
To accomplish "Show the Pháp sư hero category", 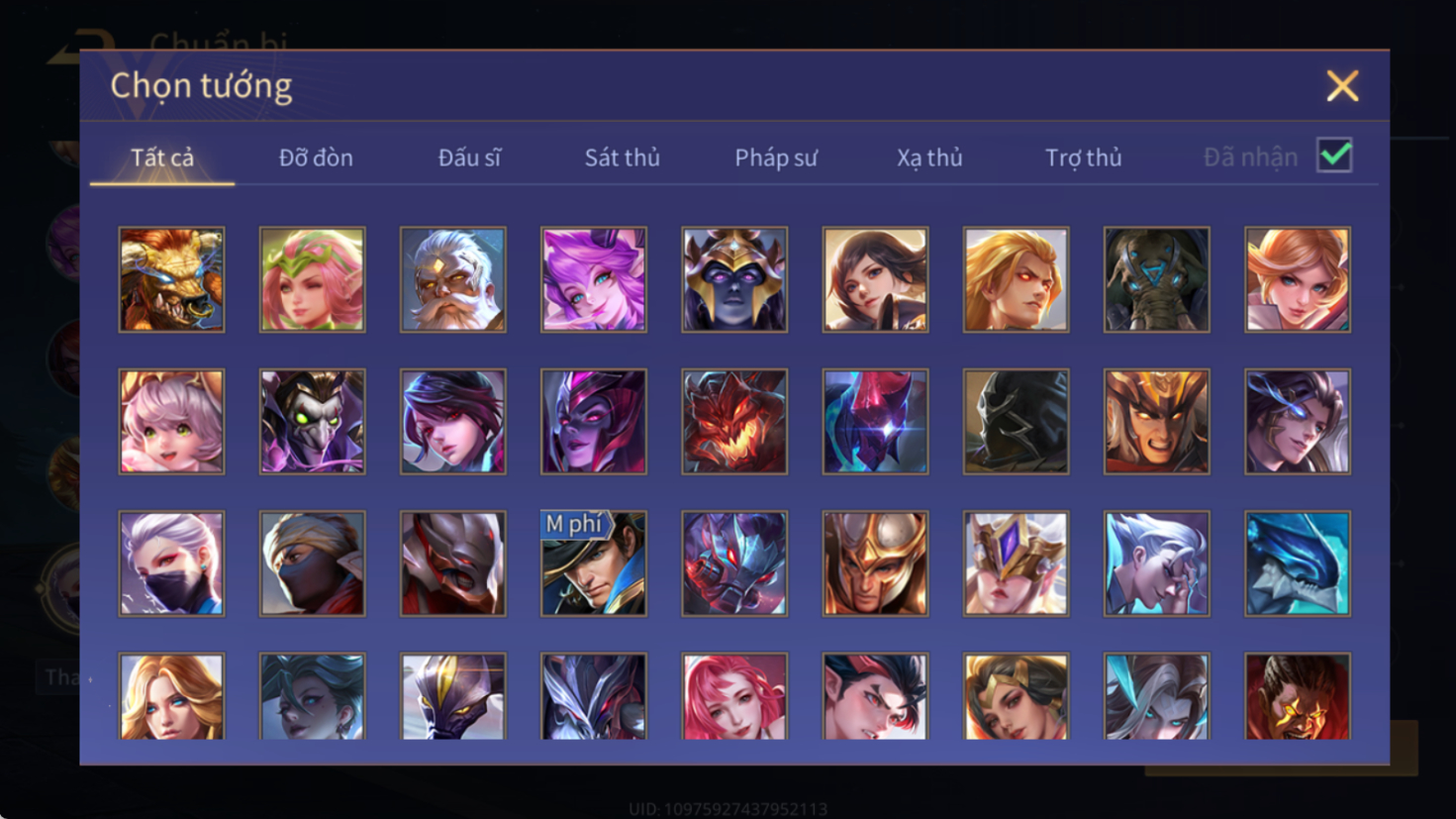I will coord(776,157).
